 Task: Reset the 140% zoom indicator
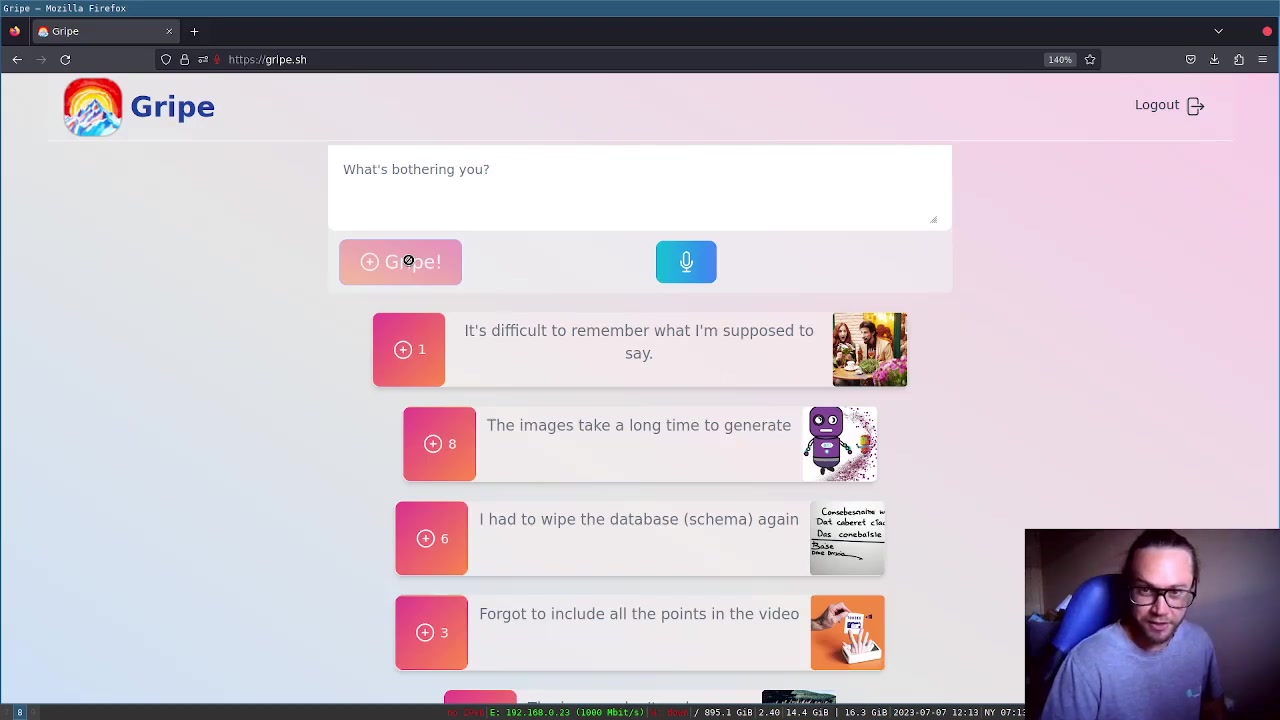(1059, 59)
